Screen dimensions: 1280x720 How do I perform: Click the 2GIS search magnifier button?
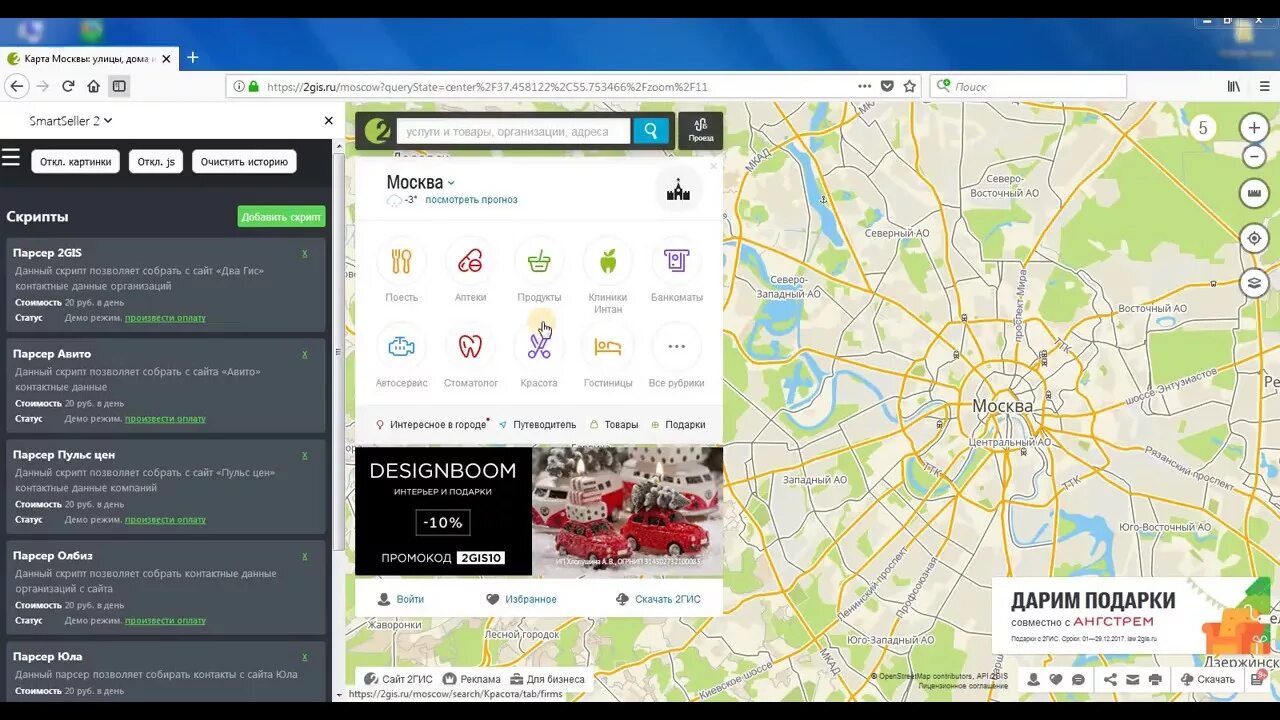click(651, 131)
